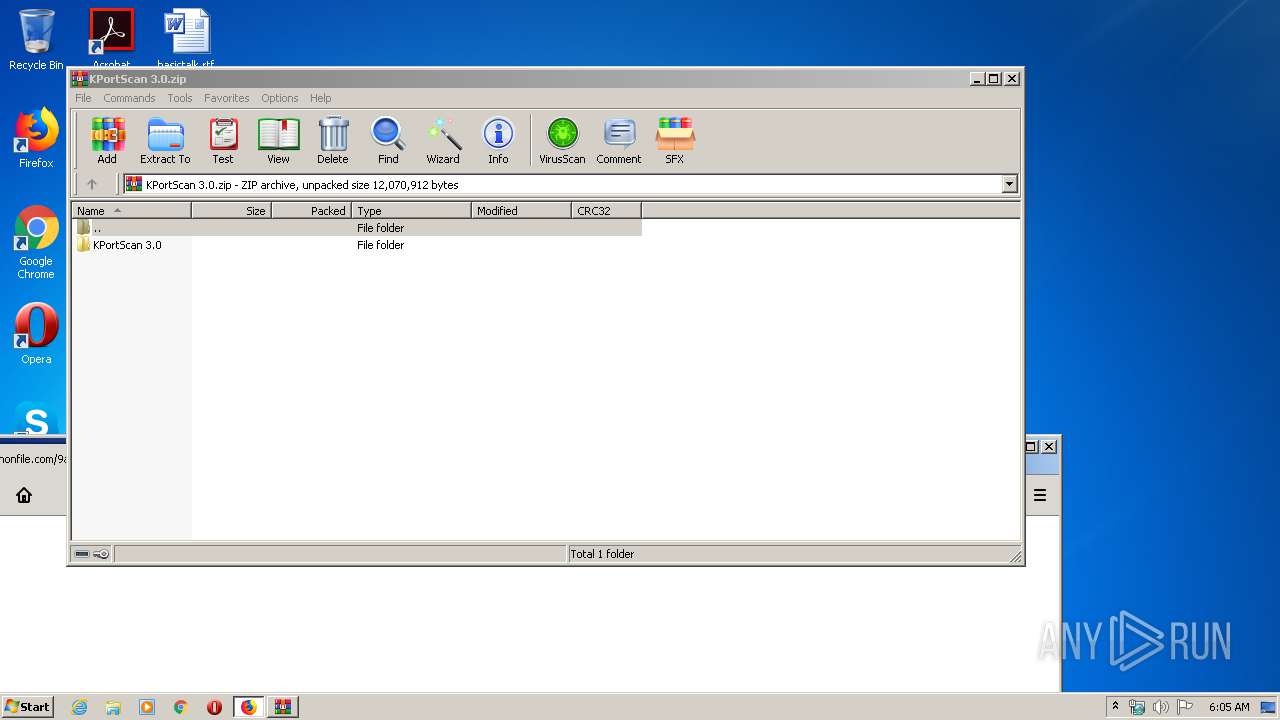Screen dimensions: 1280x720
Task: Open Internet Explorer from taskbar
Action: pyautogui.click(x=79, y=707)
